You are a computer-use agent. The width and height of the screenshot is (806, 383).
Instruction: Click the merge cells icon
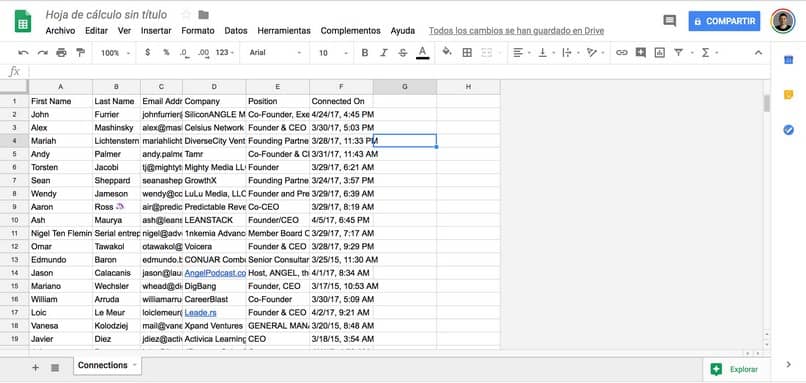pos(486,52)
